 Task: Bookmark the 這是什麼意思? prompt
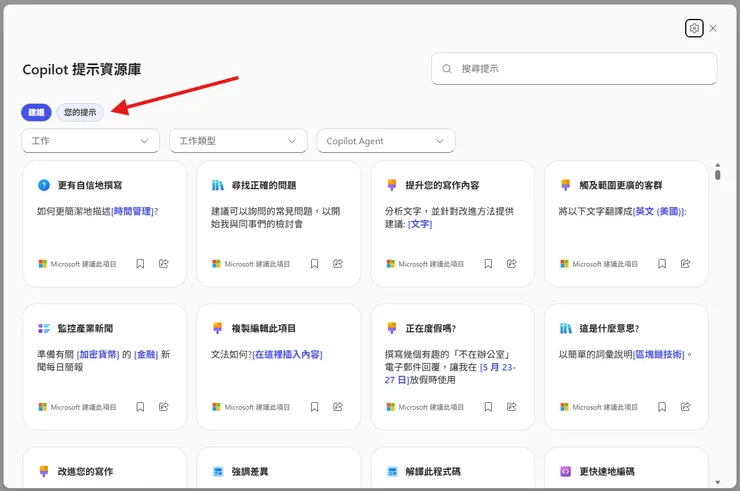[662, 407]
